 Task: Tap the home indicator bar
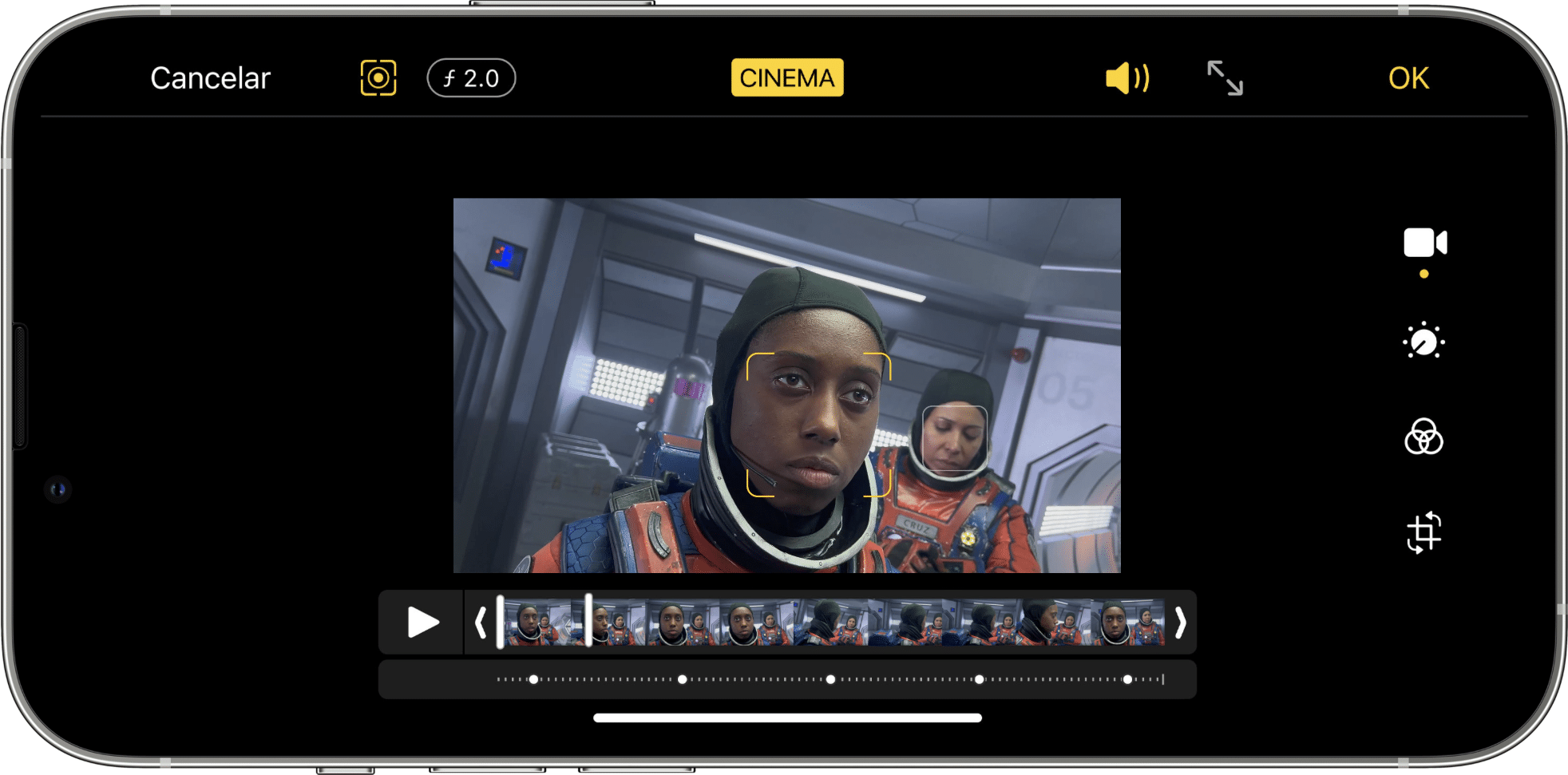tap(787, 718)
